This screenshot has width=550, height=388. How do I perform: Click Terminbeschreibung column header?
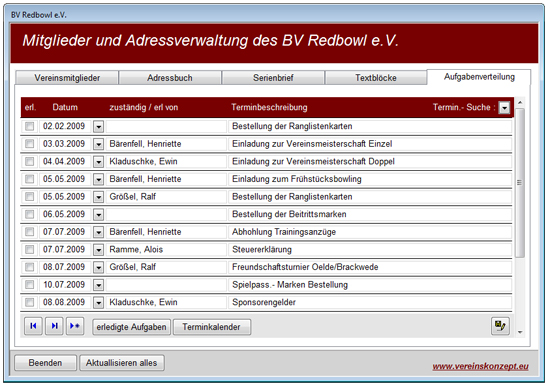[269, 107]
